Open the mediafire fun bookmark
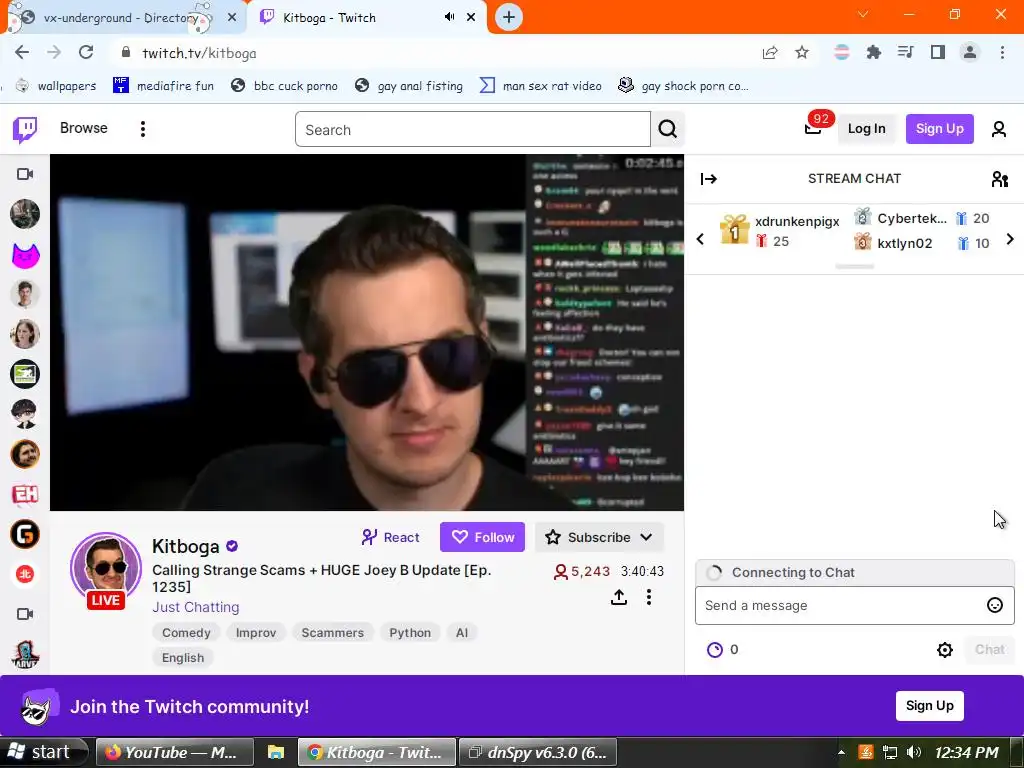The image size is (1024, 768). coord(163,86)
